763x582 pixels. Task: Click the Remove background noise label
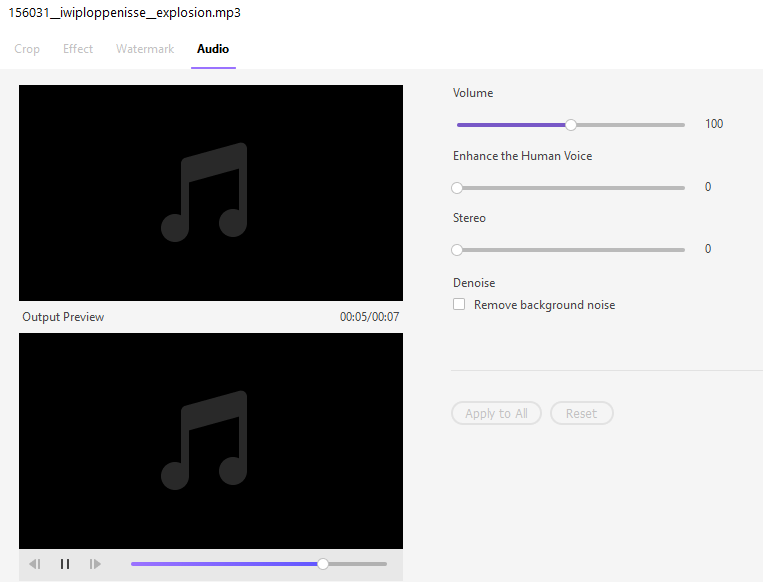545,305
